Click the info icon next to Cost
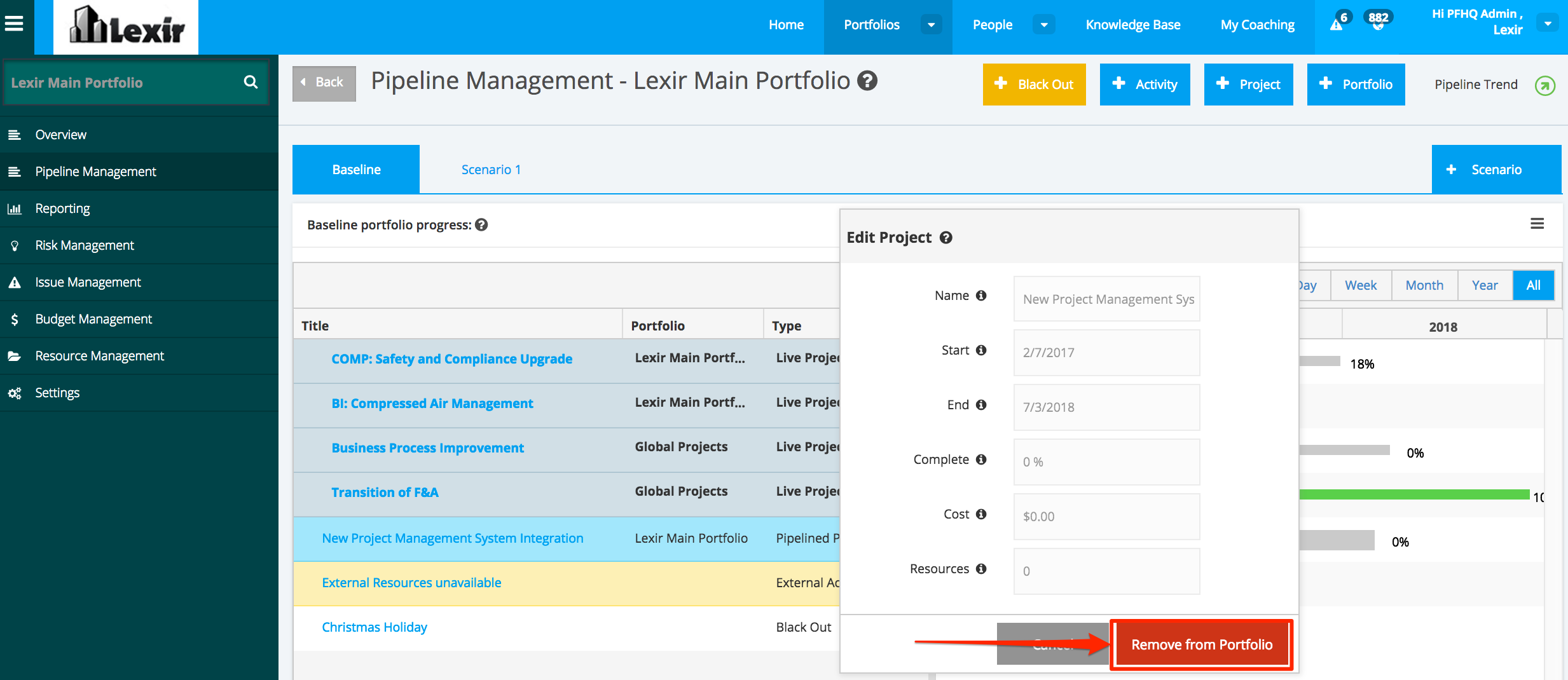The width and height of the screenshot is (1568, 680). [981, 514]
